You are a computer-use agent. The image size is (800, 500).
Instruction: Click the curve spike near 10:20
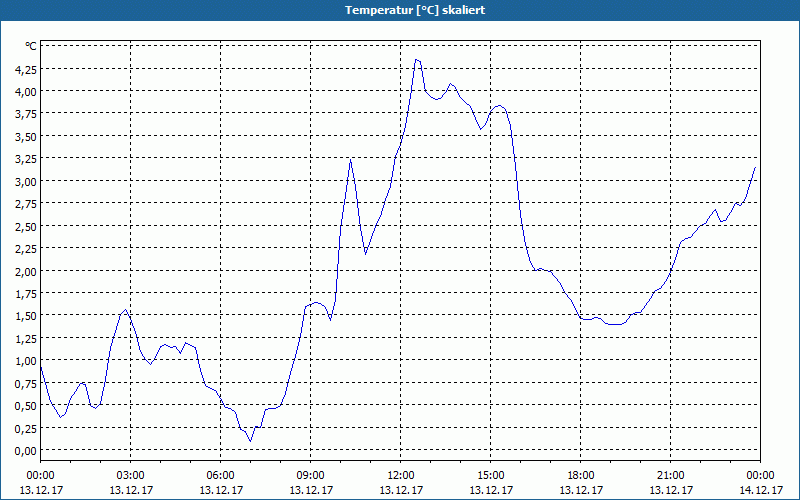click(351, 160)
